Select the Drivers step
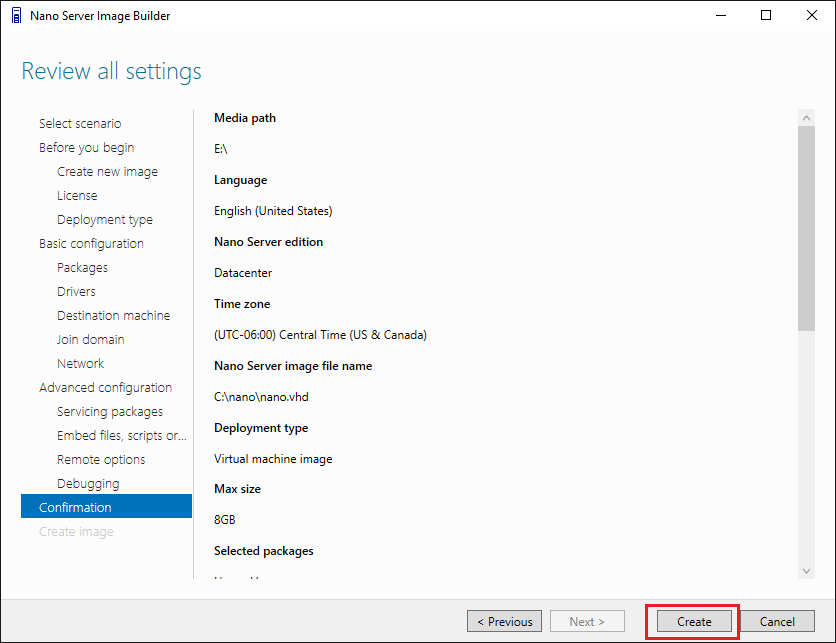The height and width of the screenshot is (643, 836). (76, 292)
